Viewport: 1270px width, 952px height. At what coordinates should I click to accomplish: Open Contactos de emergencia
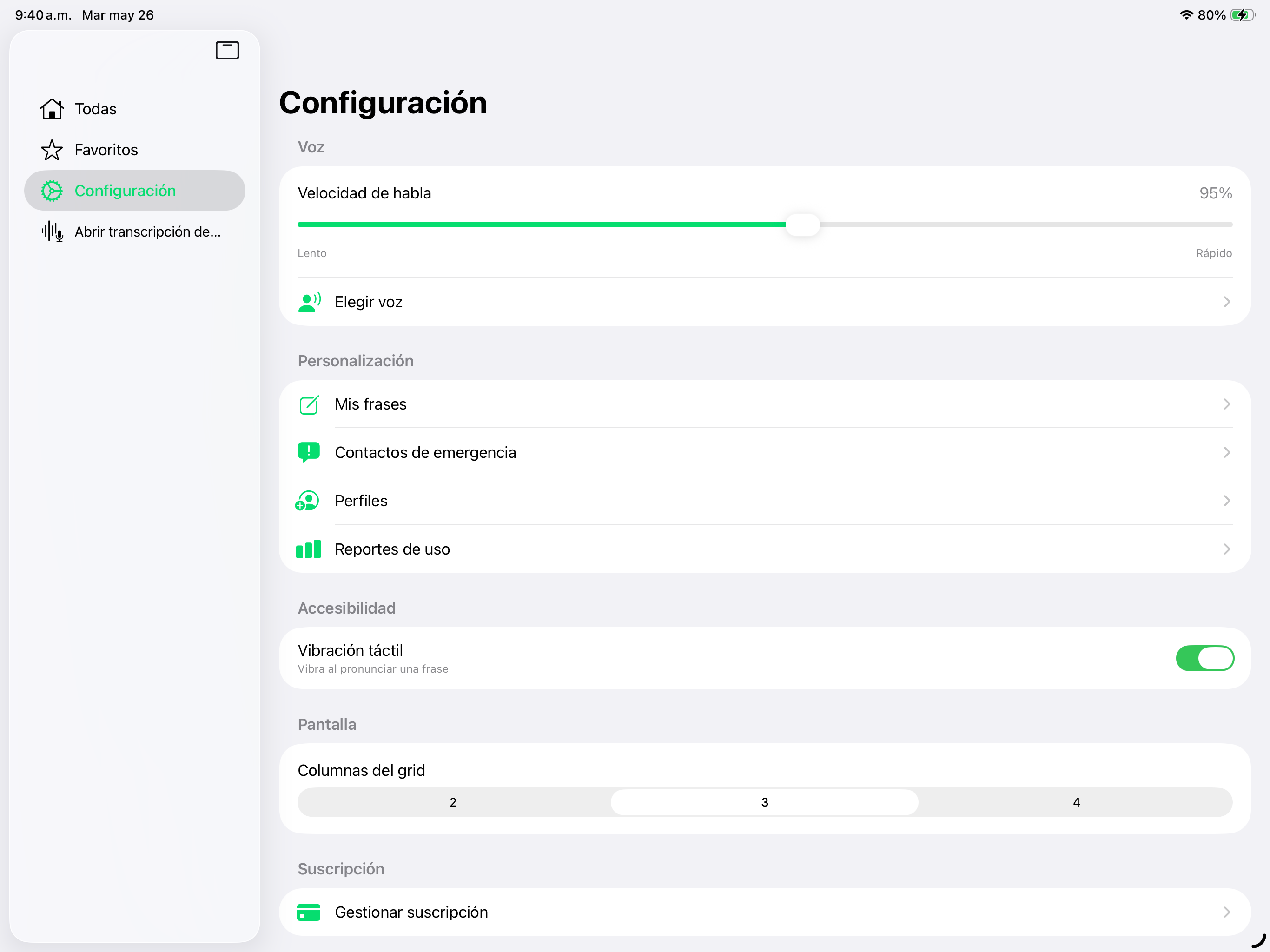click(x=765, y=452)
